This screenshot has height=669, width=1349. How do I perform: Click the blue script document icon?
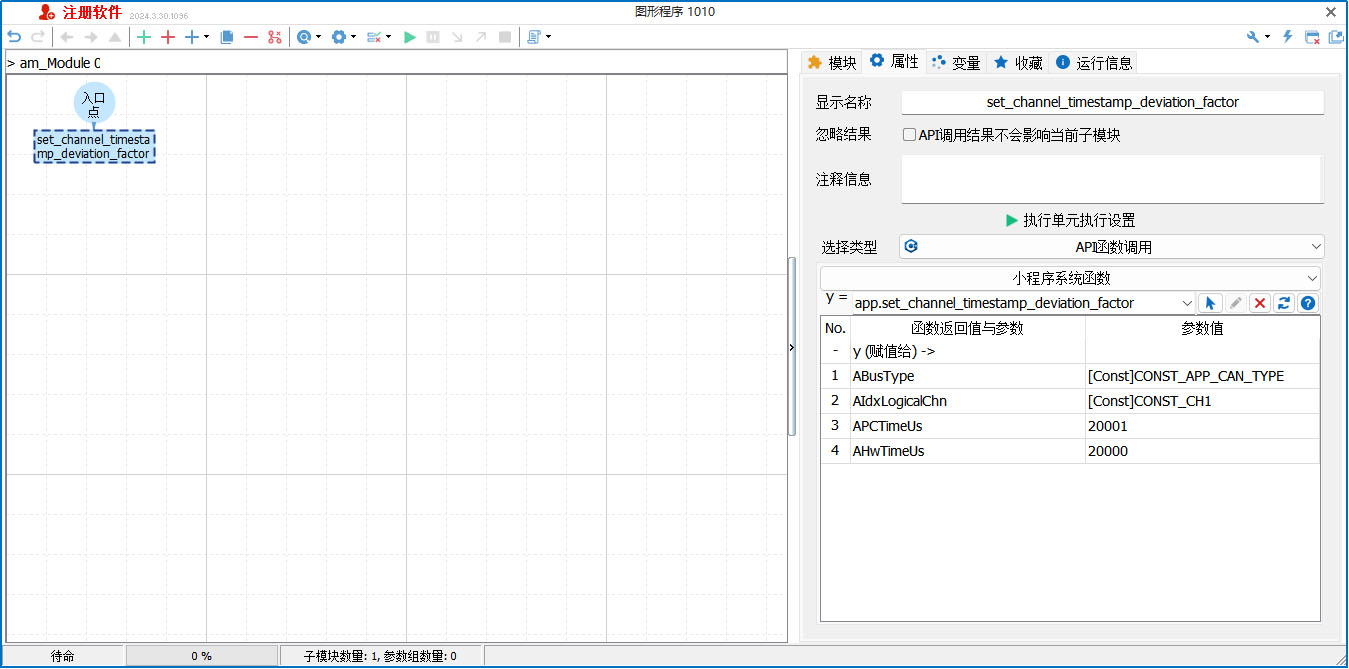(x=534, y=37)
